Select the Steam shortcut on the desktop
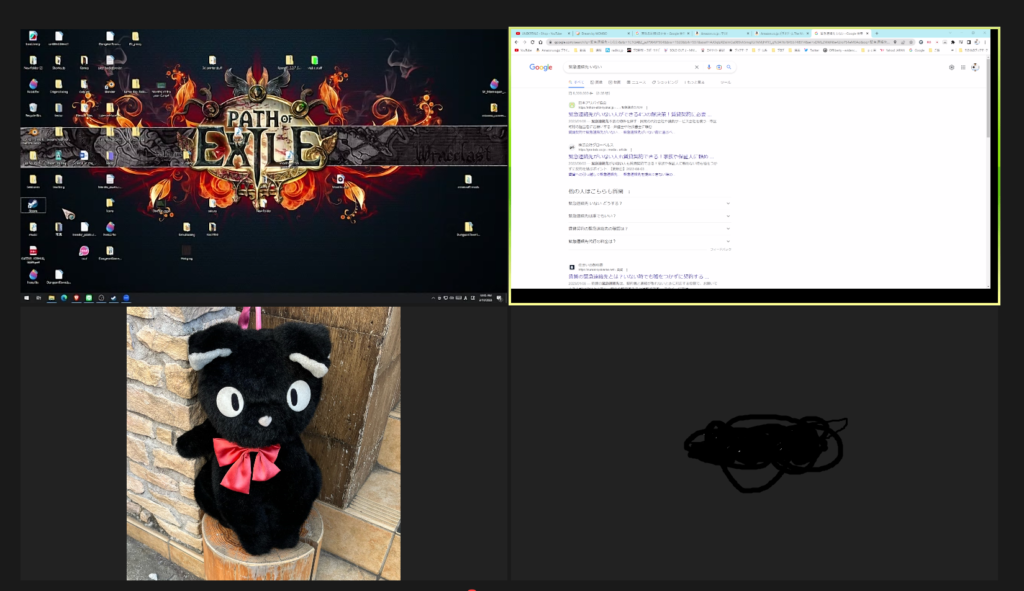The image size is (1024, 591). pyautogui.click(x=33, y=204)
